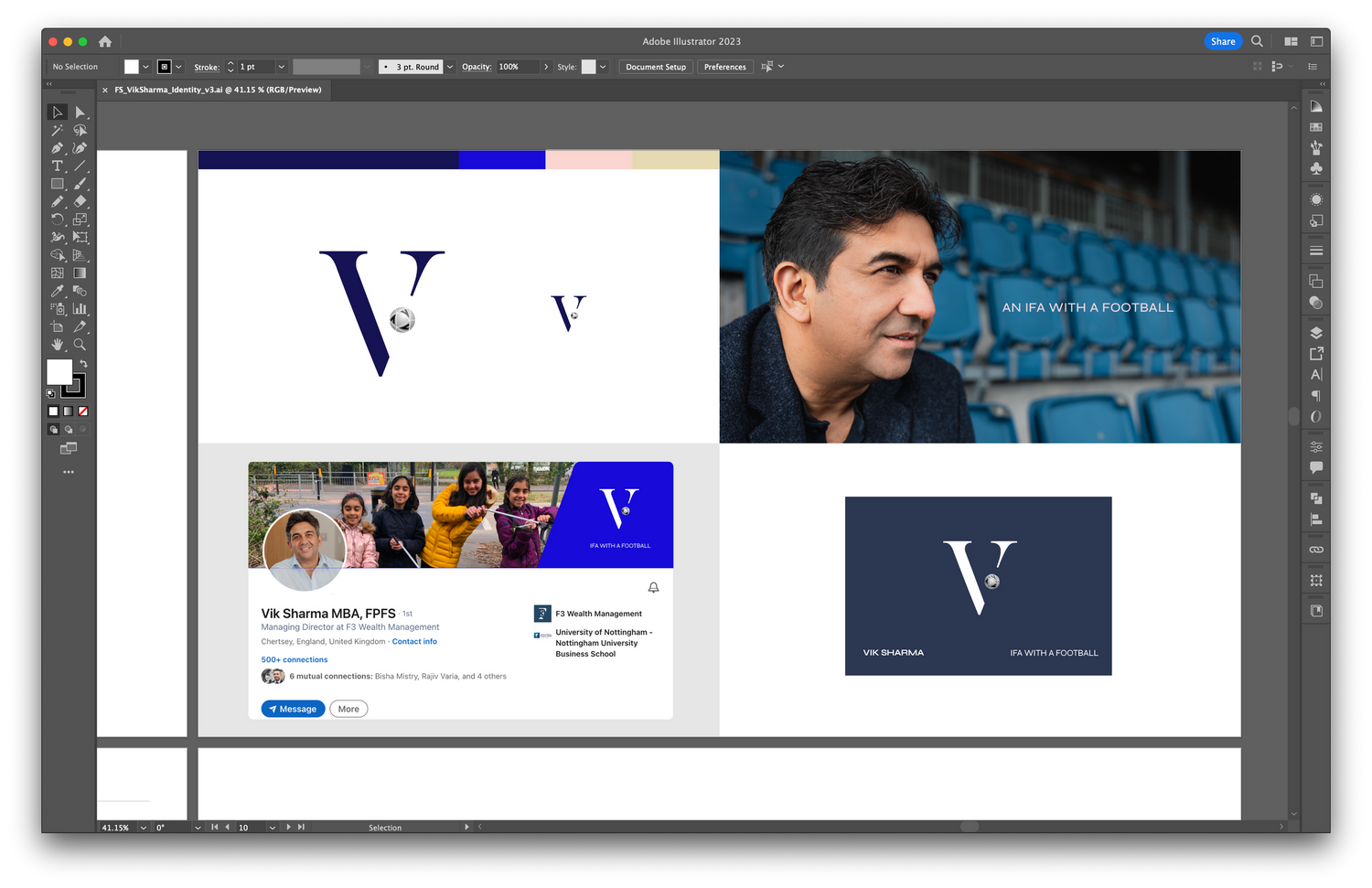Select the Shape Builder tool

coord(58,255)
